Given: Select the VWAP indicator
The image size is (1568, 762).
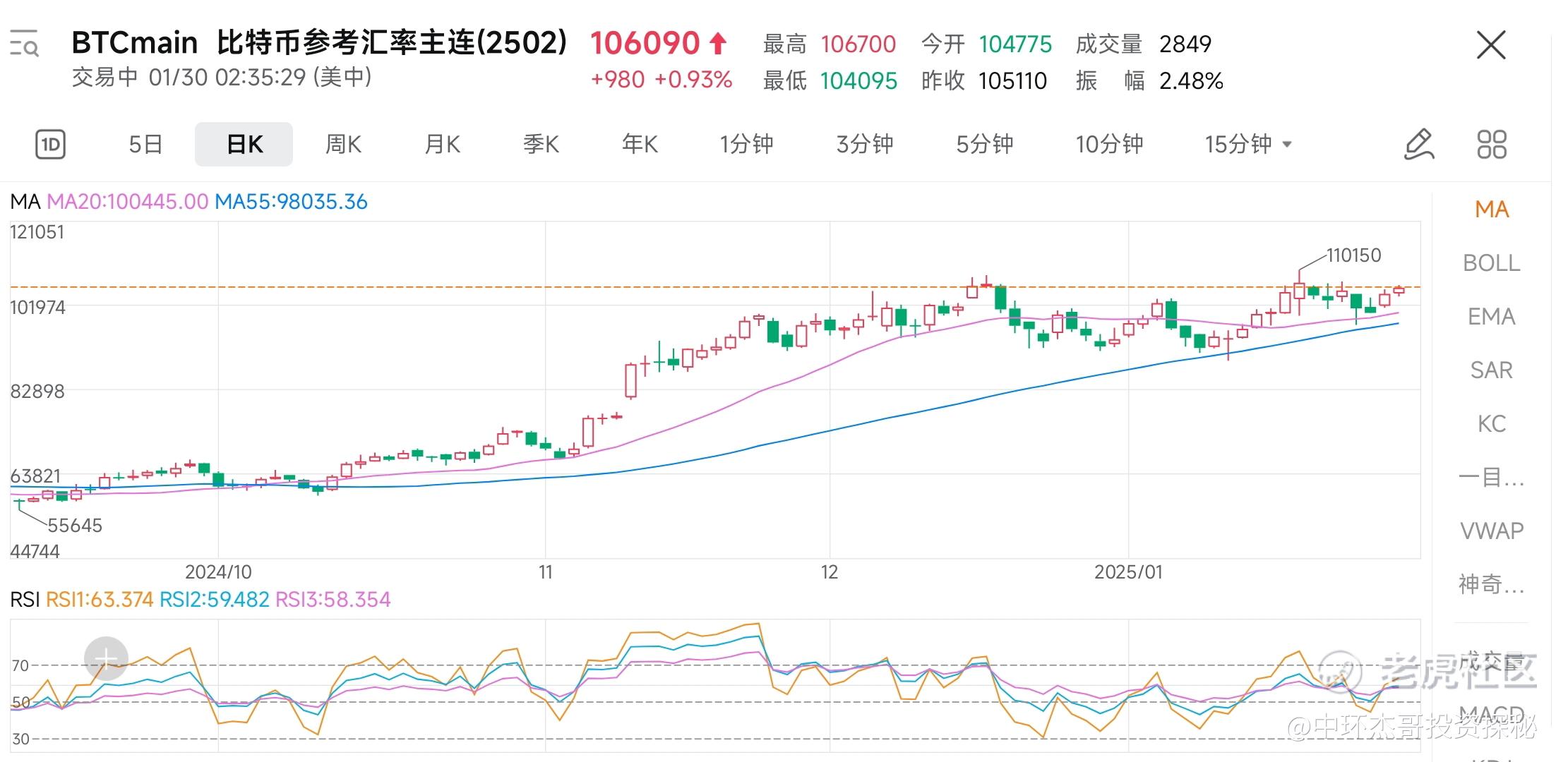Looking at the screenshot, I should pyautogui.click(x=1491, y=531).
